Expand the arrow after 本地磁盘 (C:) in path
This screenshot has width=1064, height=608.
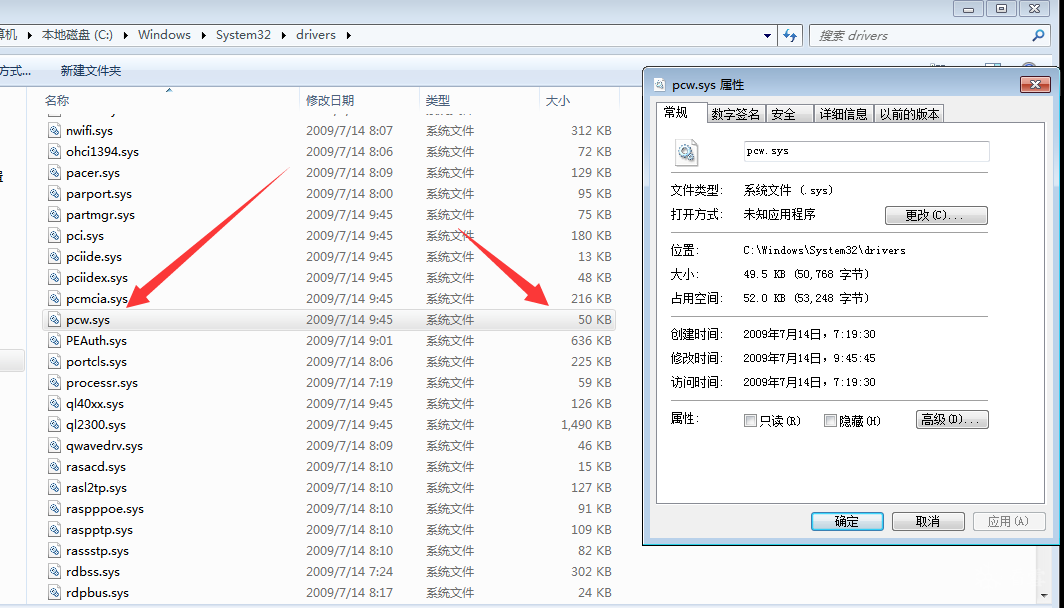pyautogui.click(x=126, y=35)
